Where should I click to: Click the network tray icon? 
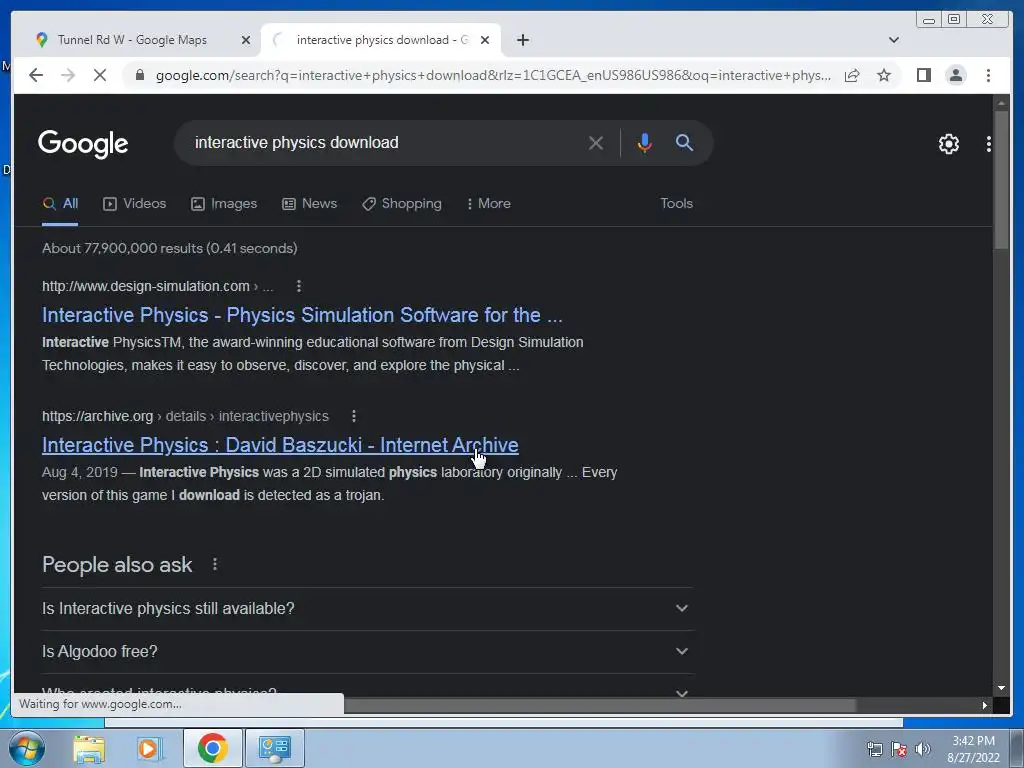(874, 749)
